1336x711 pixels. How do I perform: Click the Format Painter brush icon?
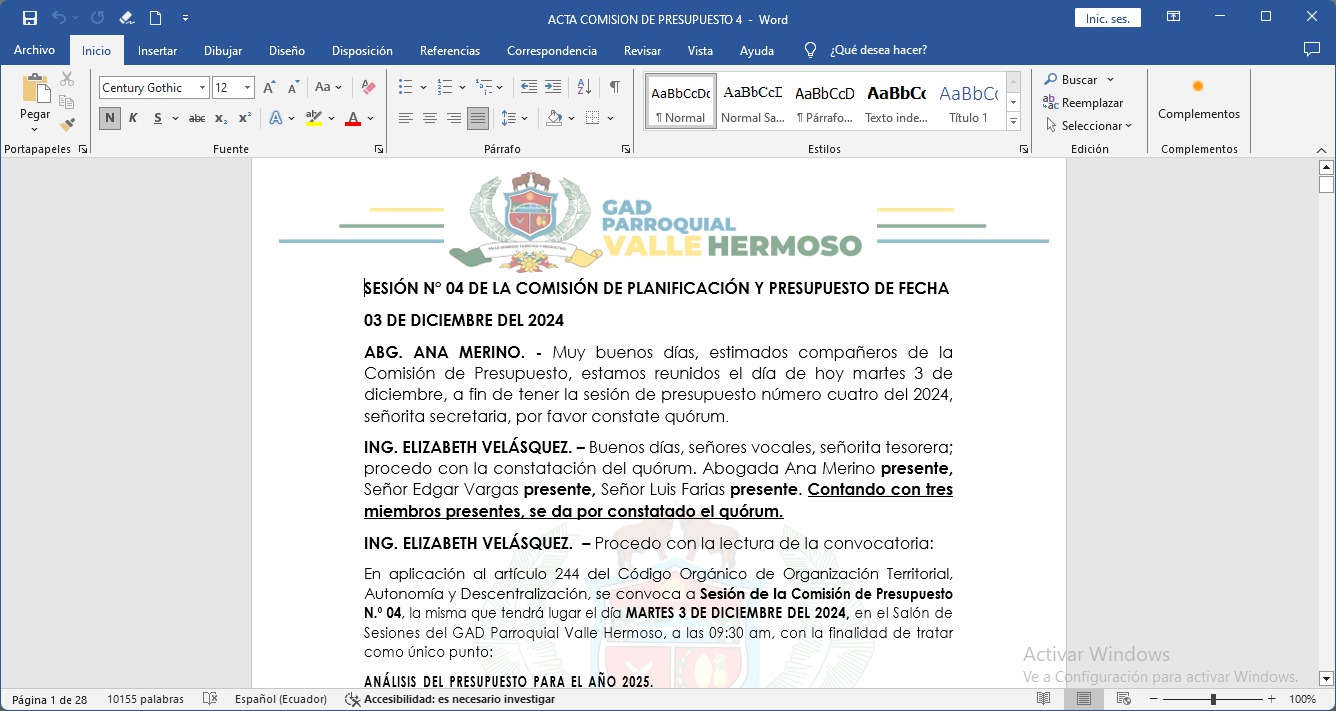(x=67, y=125)
